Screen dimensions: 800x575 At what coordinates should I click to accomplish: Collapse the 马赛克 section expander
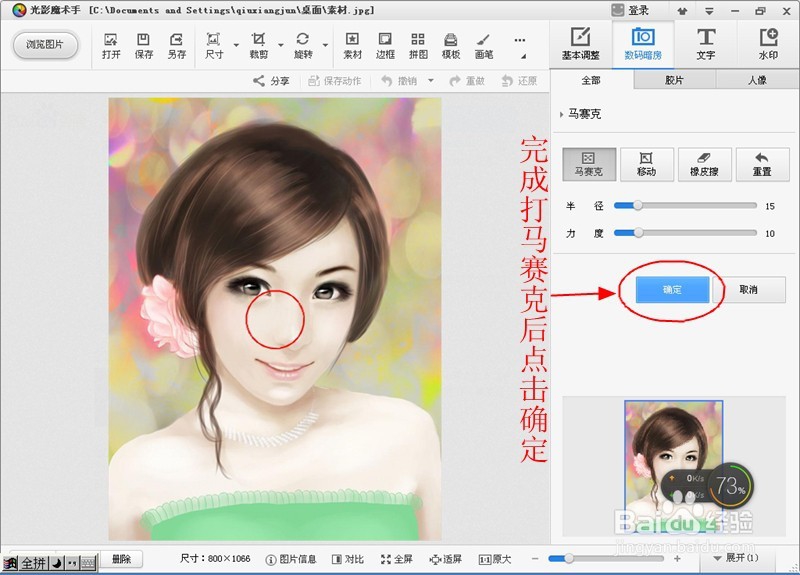pos(561,114)
